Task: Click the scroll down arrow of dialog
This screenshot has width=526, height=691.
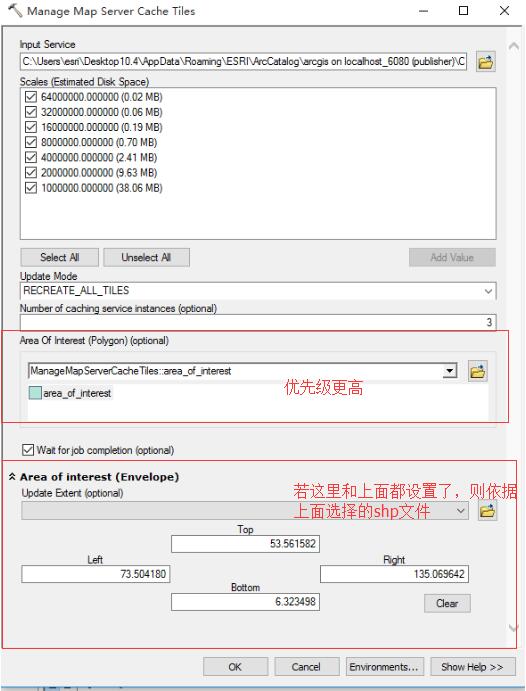Action: click(x=513, y=628)
